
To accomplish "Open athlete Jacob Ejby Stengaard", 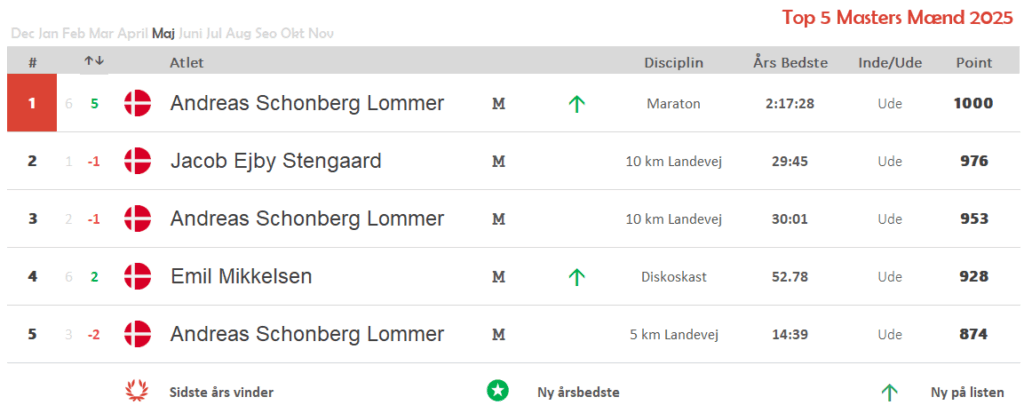I will [x=276, y=161].
